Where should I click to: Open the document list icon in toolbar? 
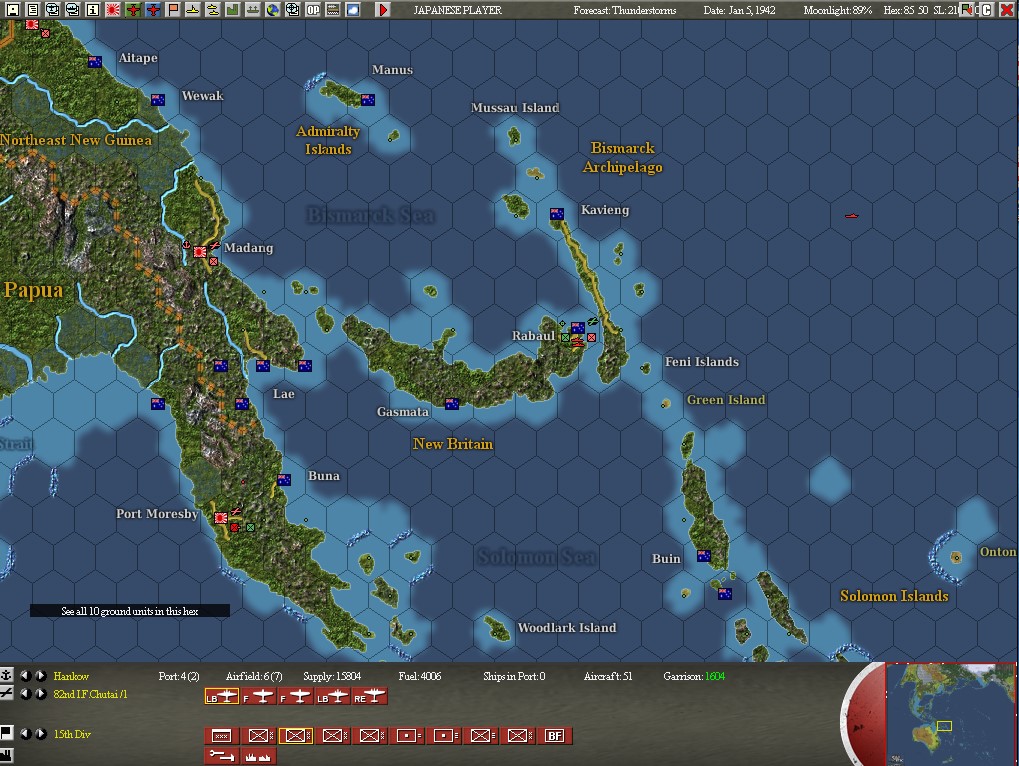click(x=32, y=10)
